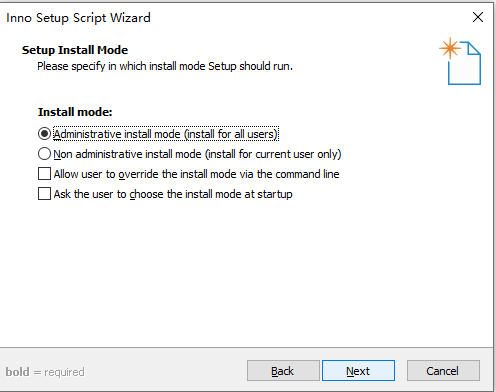Viewport: 496px width, 392px height.
Task: Click the word bold in footer hint
Action: coord(17,372)
